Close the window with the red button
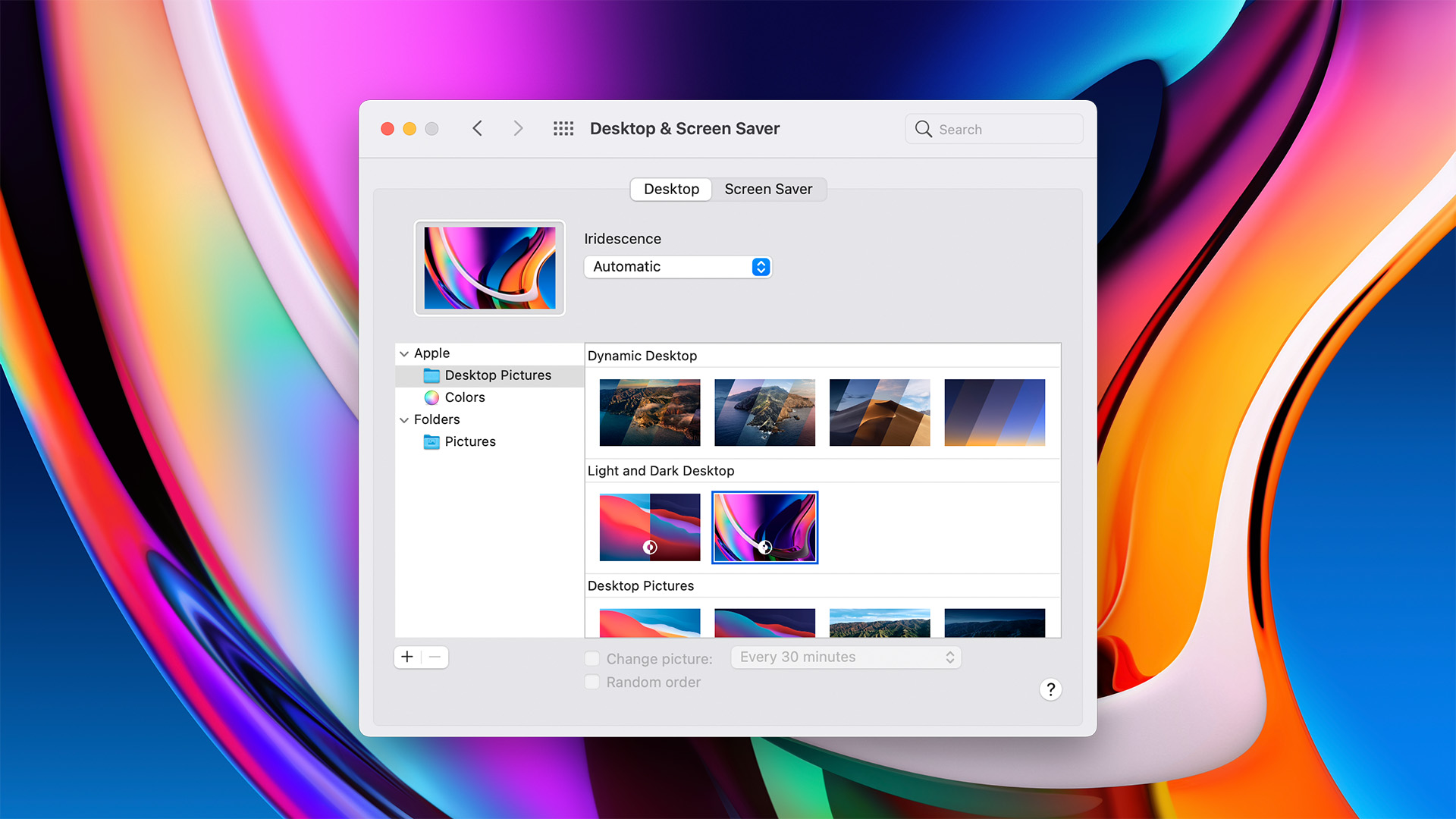The width and height of the screenshot is (1456, 819). [x=388, y=129]
